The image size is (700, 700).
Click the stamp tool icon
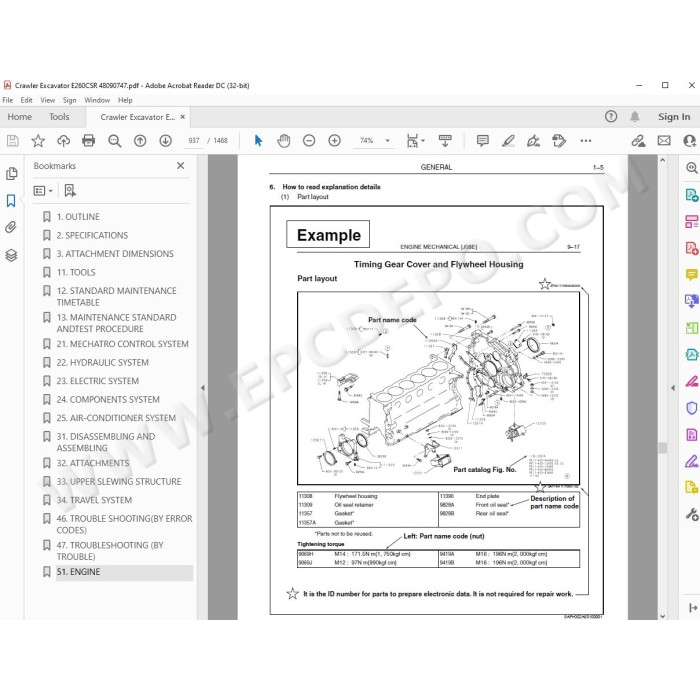pos(559,141)
